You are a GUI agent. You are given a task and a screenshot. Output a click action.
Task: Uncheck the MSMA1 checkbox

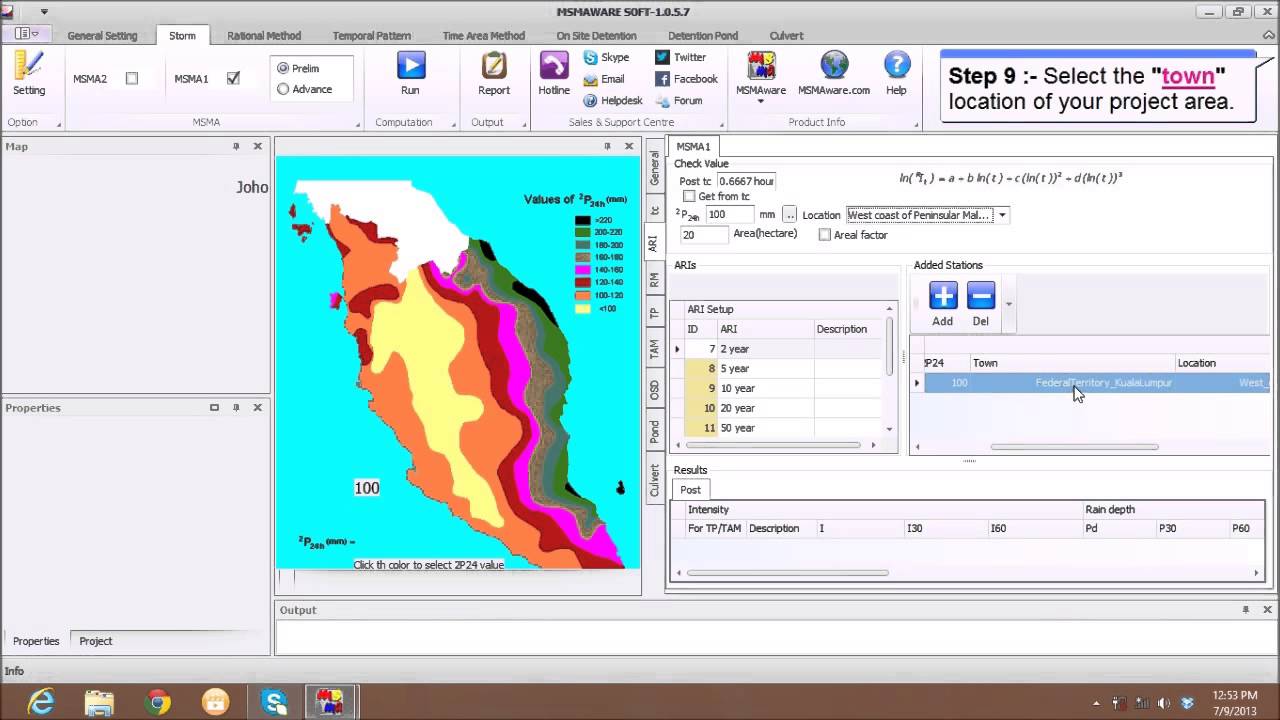coord(233,78)
